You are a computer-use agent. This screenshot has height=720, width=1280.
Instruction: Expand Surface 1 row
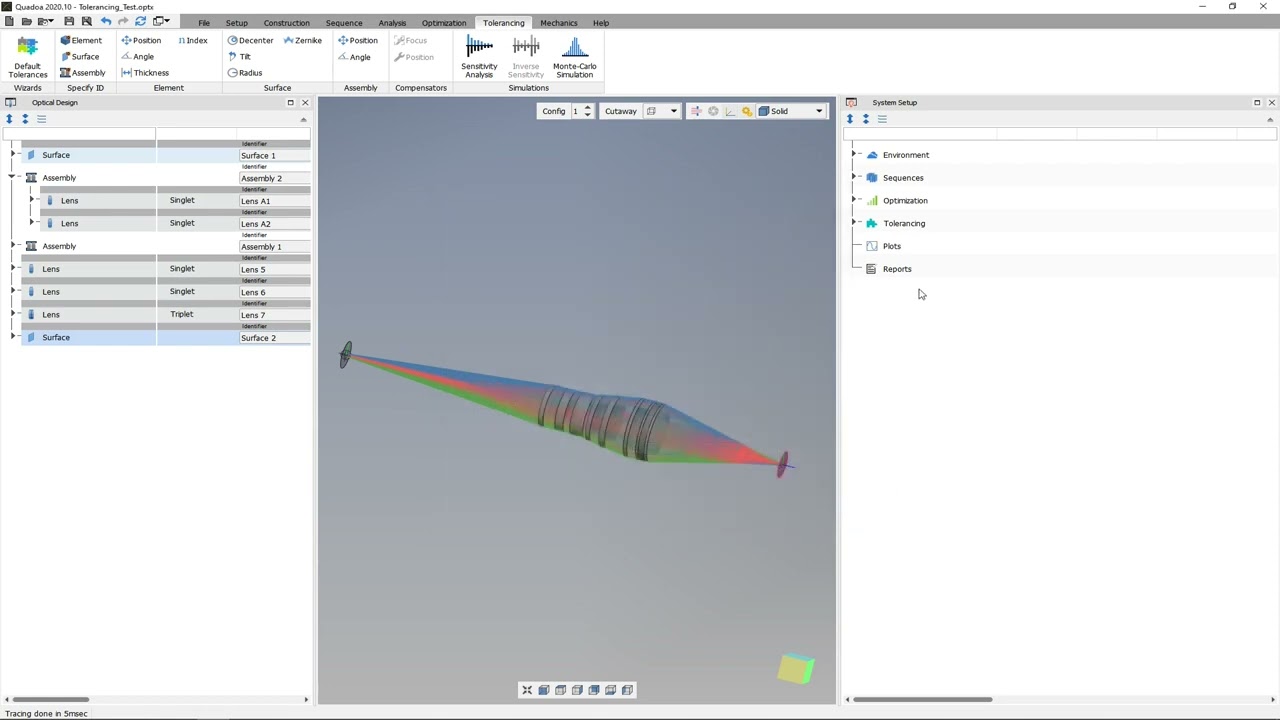click(x=13, y=155)
